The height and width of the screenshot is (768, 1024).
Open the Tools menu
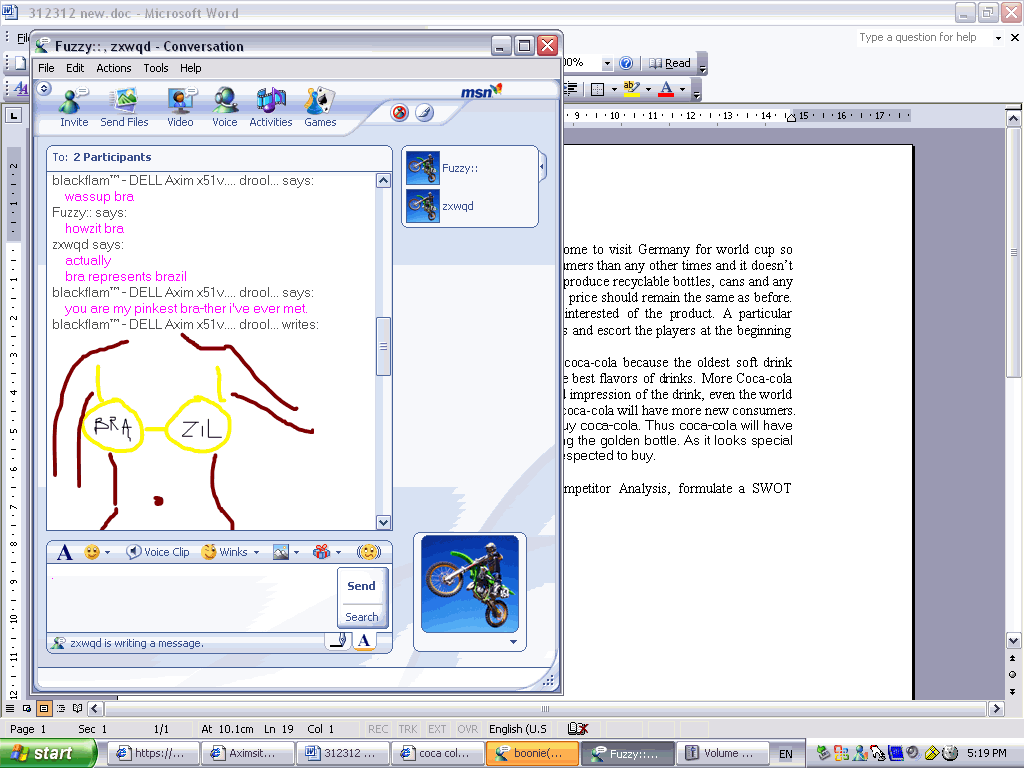coord(156,68)
